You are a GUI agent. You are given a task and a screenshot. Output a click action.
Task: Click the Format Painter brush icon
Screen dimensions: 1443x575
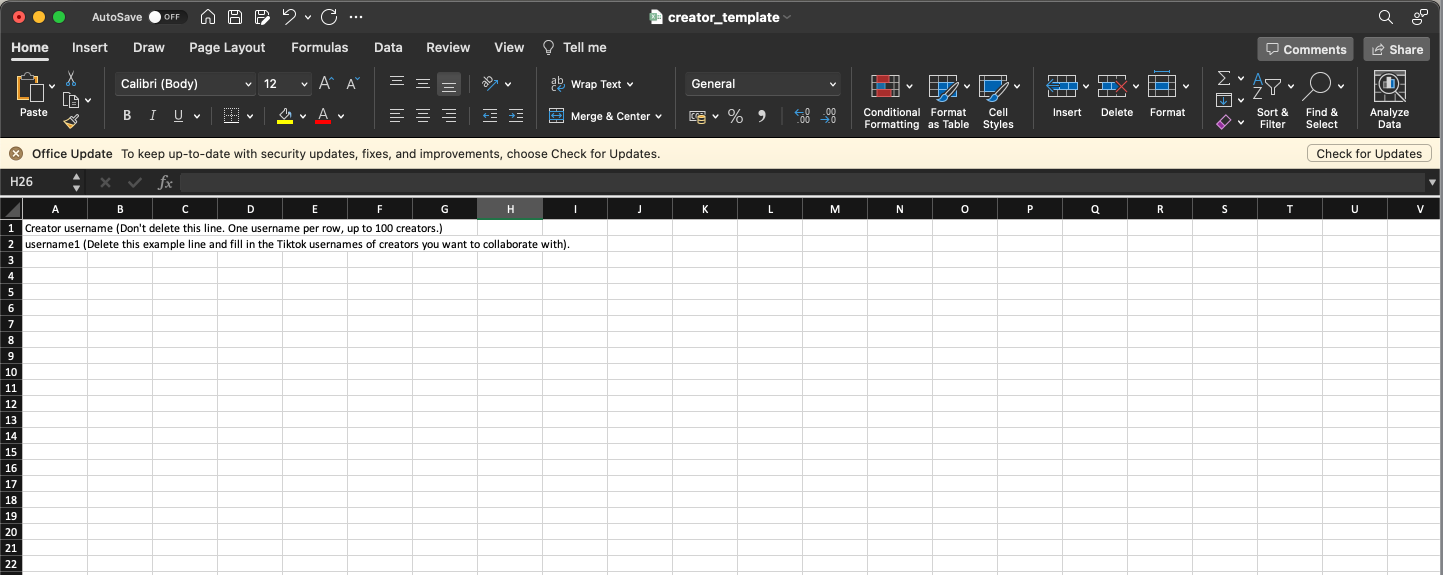71,121
